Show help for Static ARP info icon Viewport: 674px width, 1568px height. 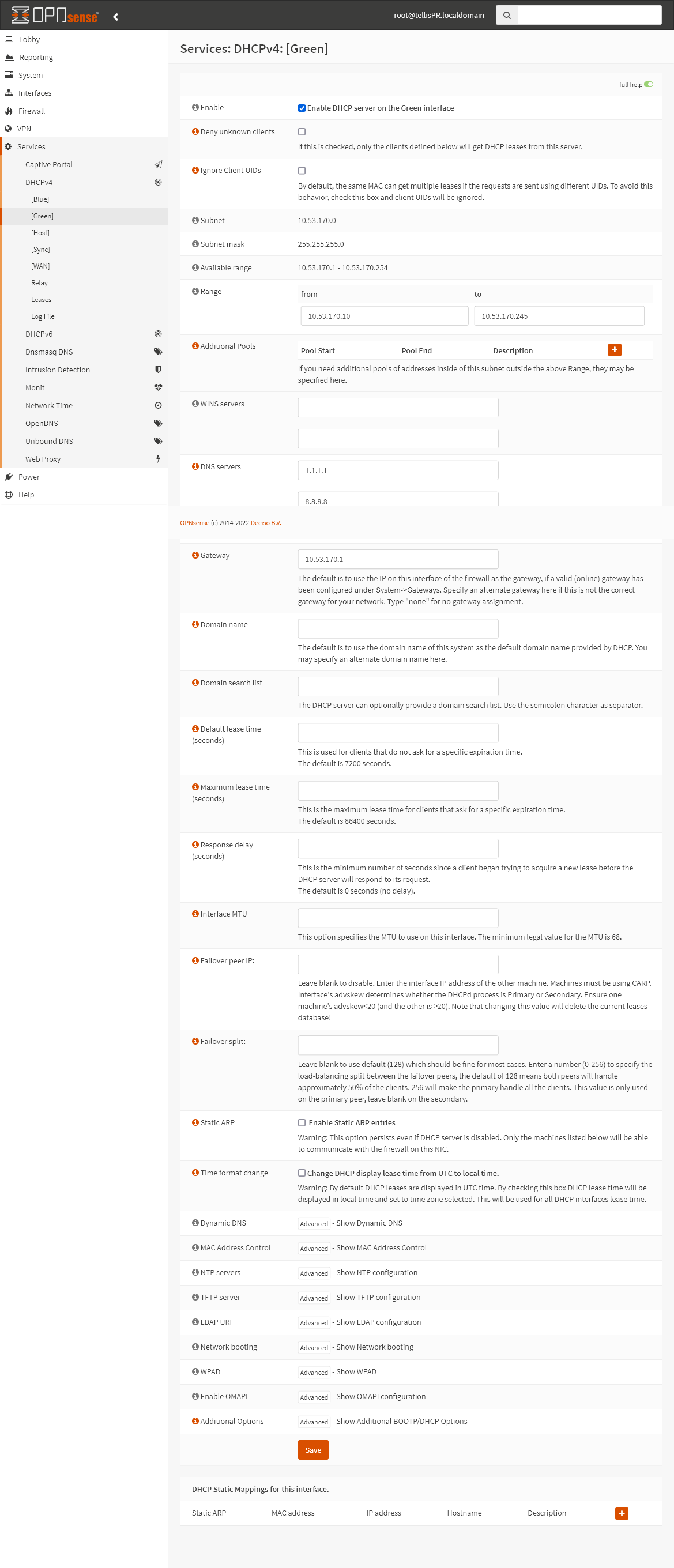pos(195,1122)
